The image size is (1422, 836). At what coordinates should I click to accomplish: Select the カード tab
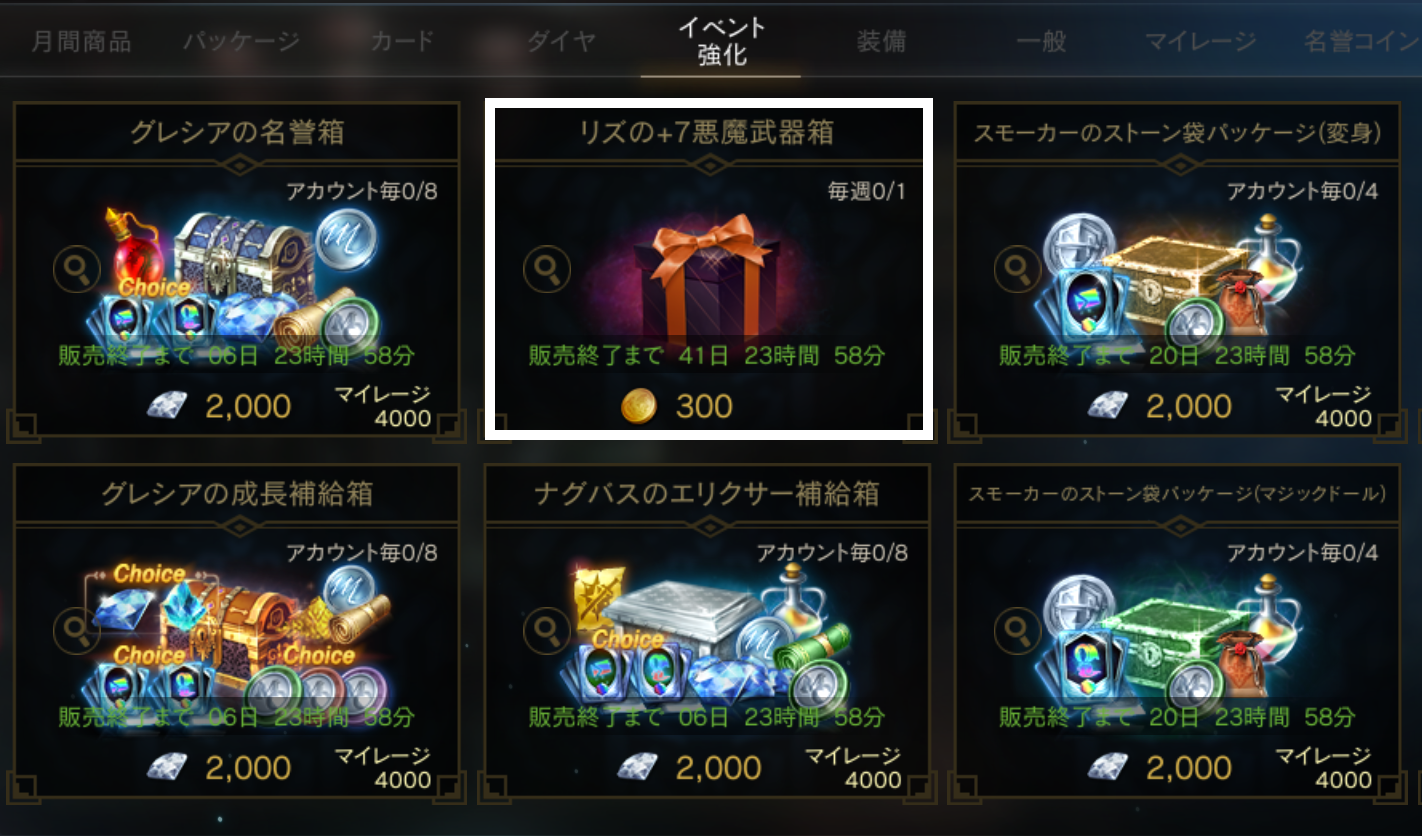402,42
